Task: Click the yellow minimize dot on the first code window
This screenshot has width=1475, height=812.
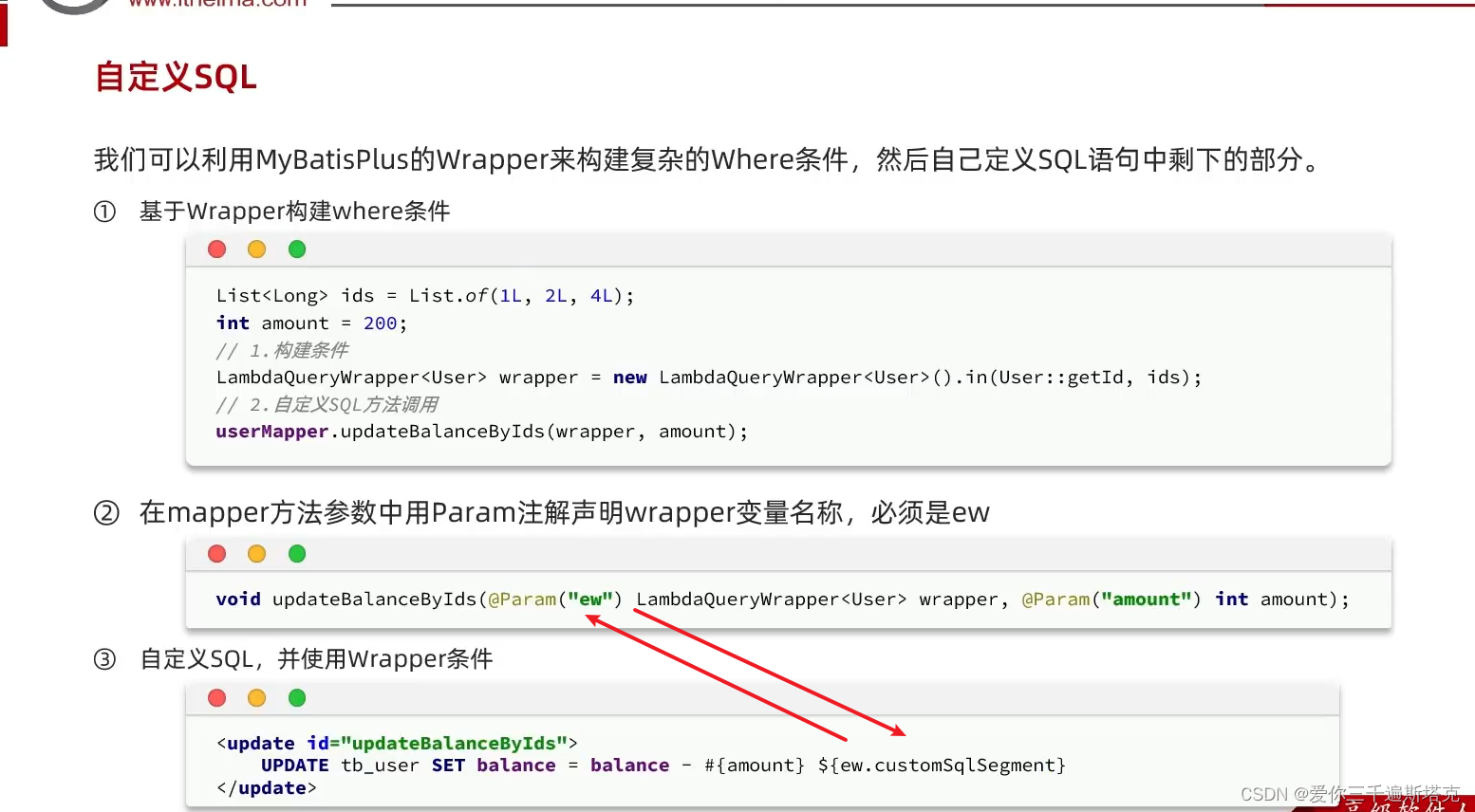Action: 256,249
